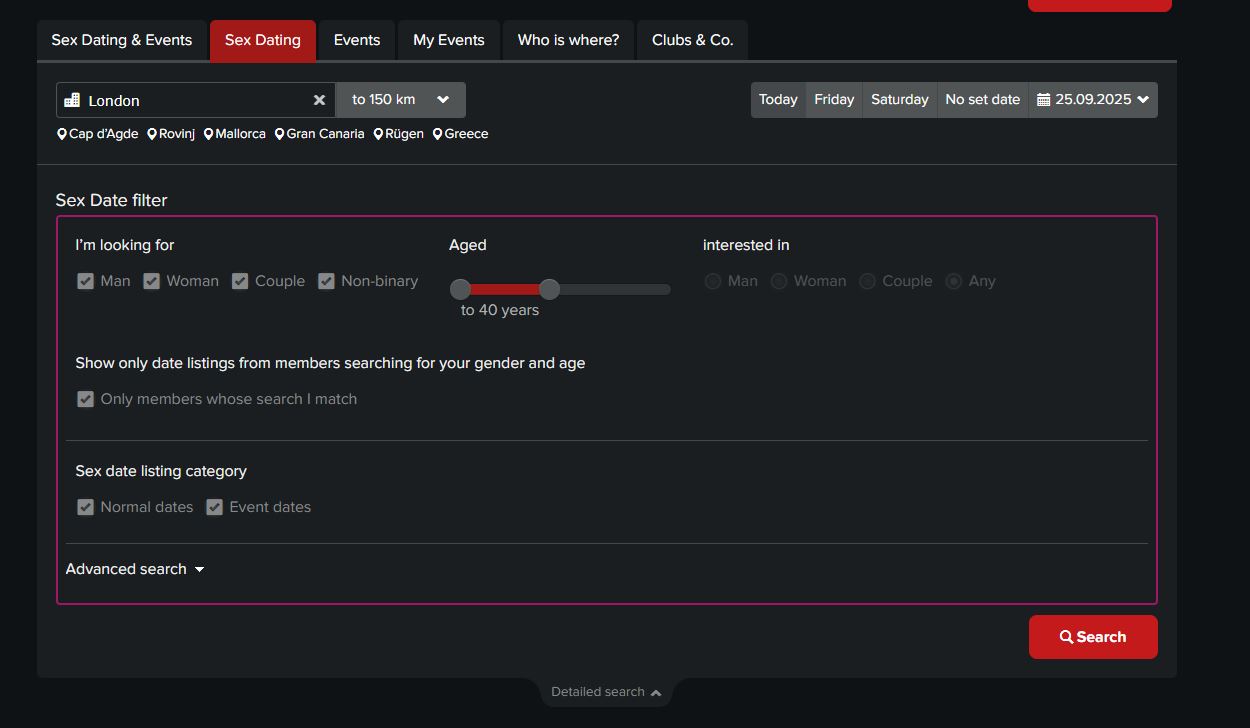Open the to 150 km distance dropdown
1250x728 pixels.
[x=401, y=100]
